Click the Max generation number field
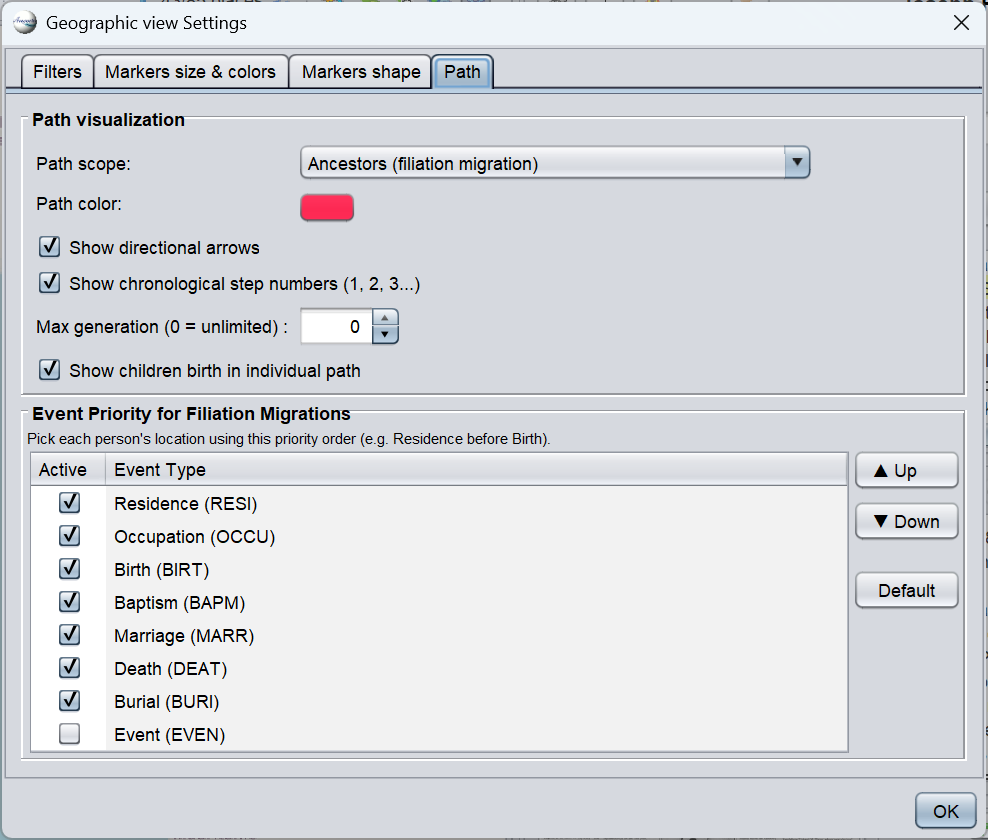Screen dimensions: 988x840 (336, 326)
